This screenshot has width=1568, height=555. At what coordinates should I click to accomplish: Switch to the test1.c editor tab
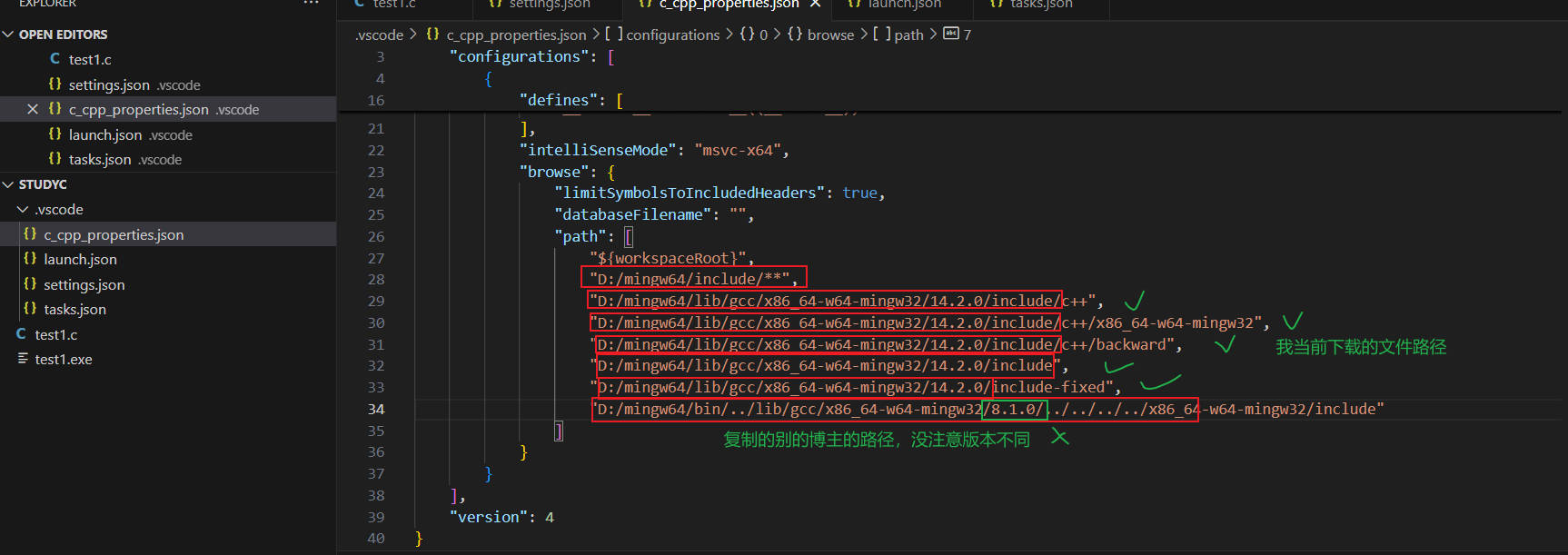point(405,5)
